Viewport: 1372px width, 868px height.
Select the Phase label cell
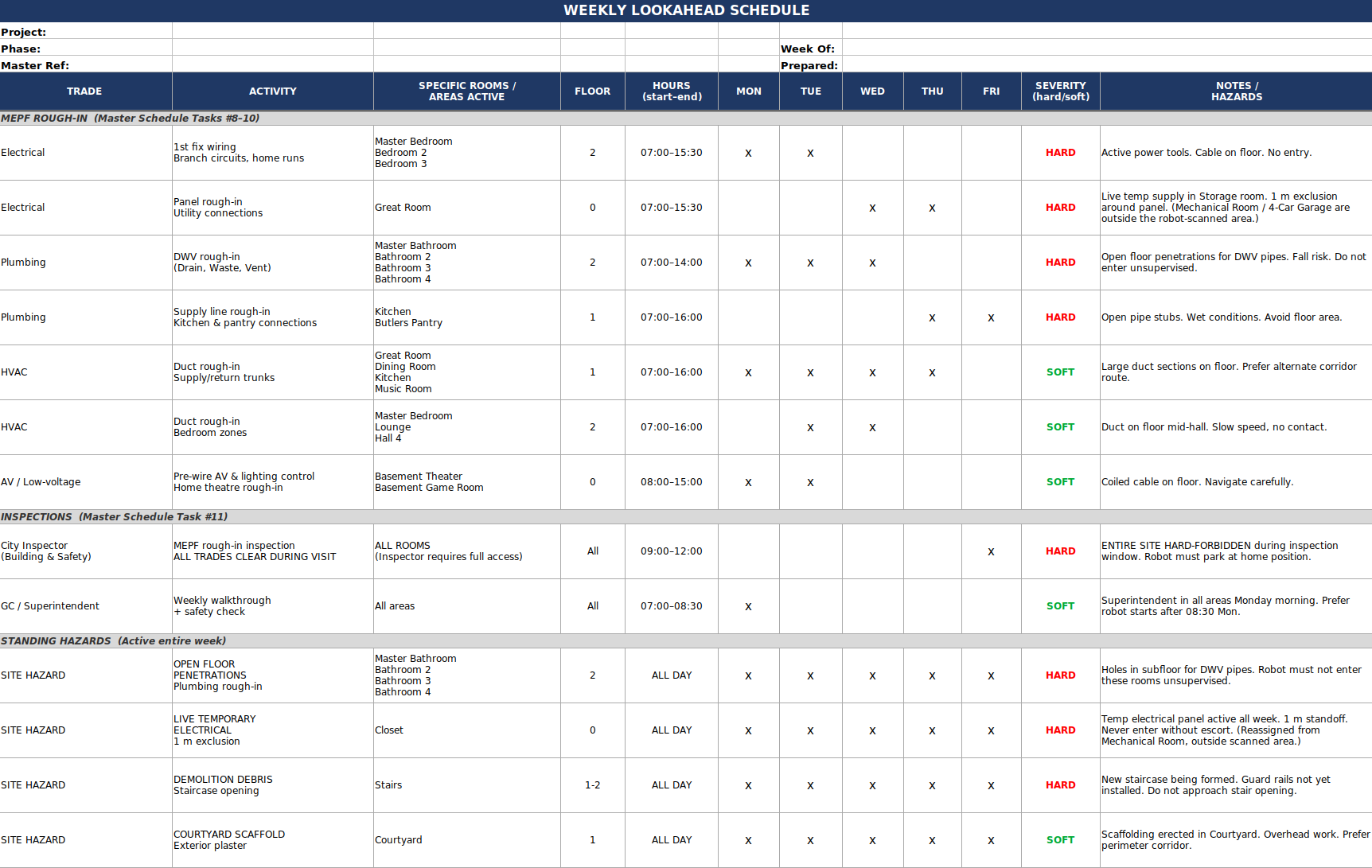pyautogui.click(x=86, y=49)
